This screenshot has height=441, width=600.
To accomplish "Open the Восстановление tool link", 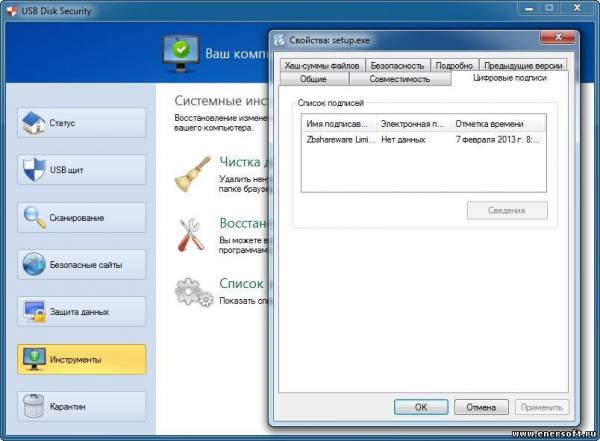I will 245,223.
